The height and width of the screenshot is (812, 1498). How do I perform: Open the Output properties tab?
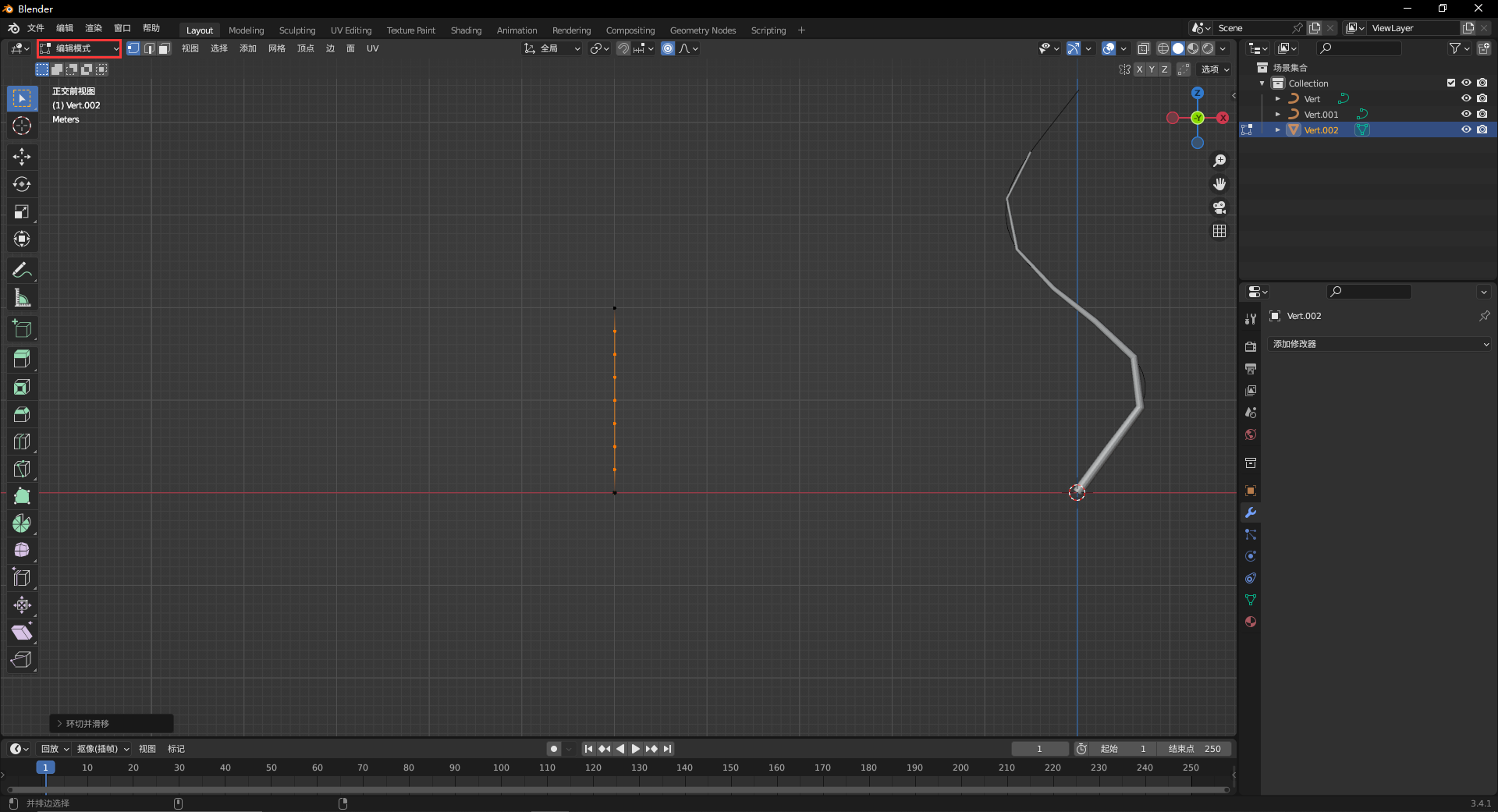[x=1251, y=368]
